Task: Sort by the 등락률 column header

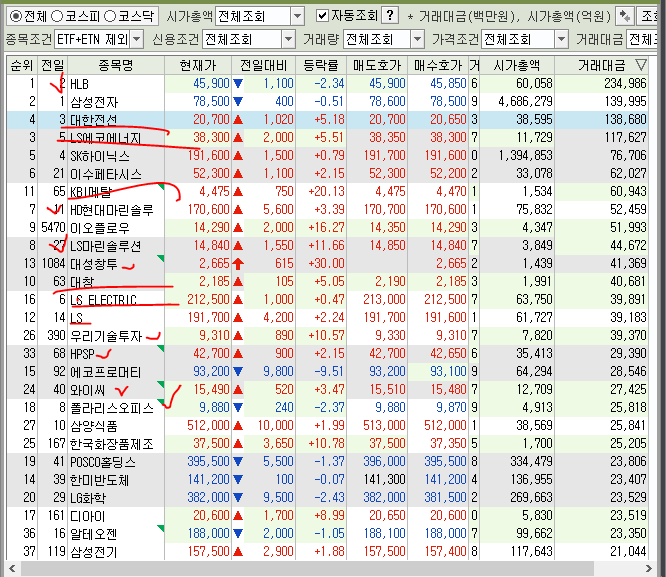Action: [x=321, y=65]
